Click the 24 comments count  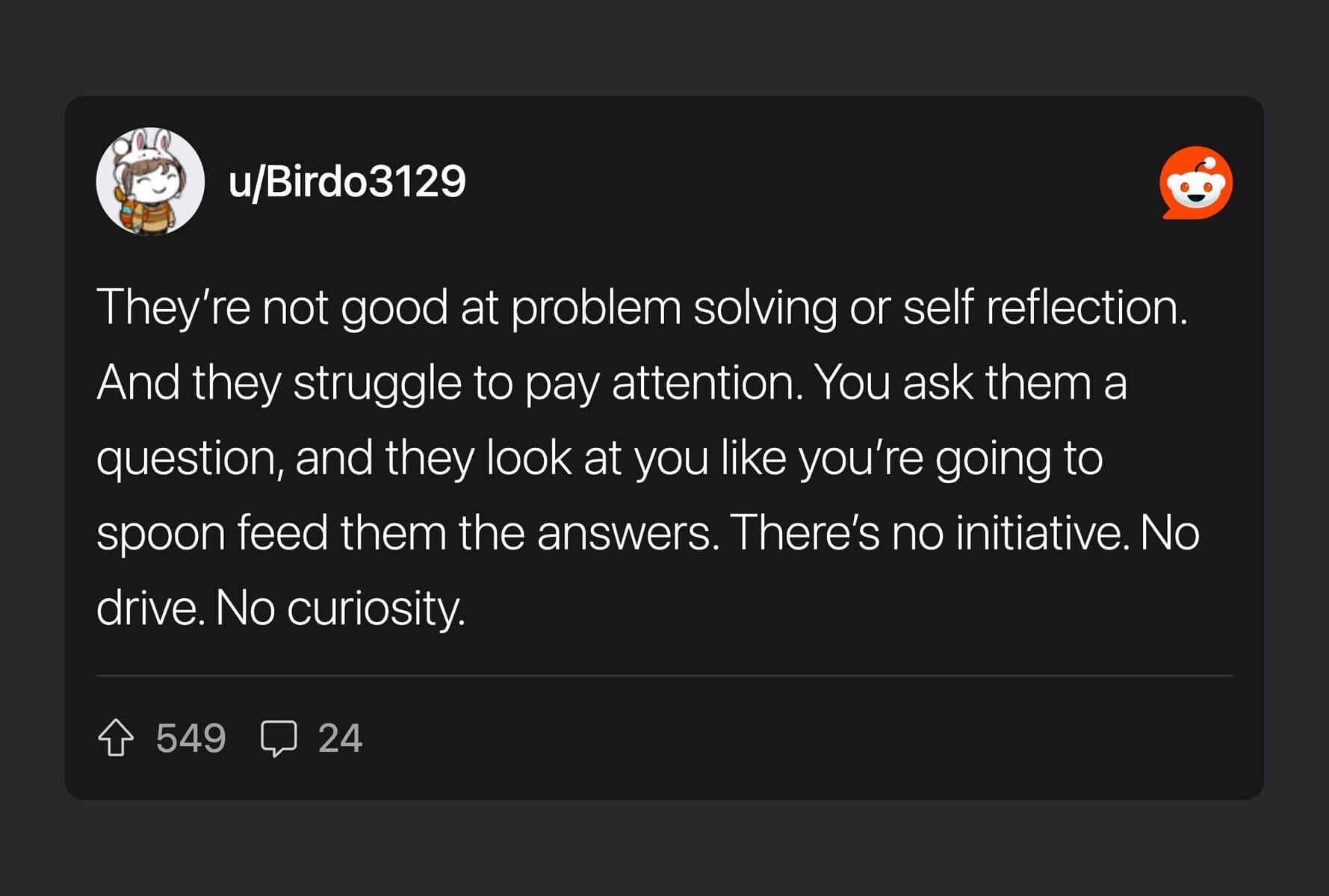pyautogui.click(x=340, y=738)
